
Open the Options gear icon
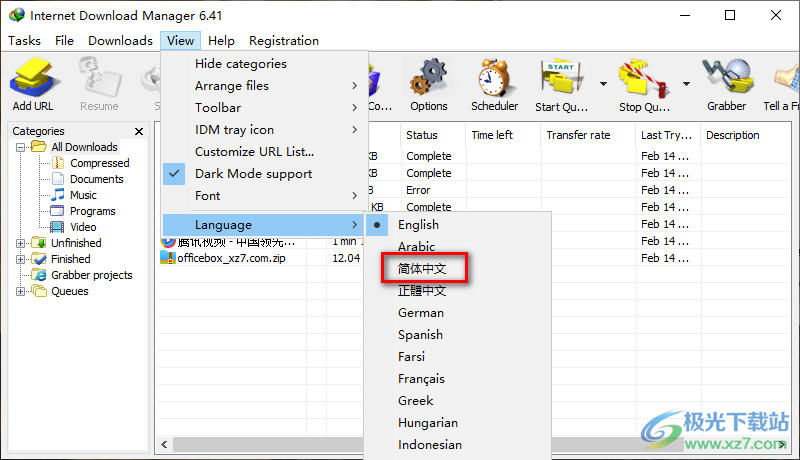pos(429,78)
